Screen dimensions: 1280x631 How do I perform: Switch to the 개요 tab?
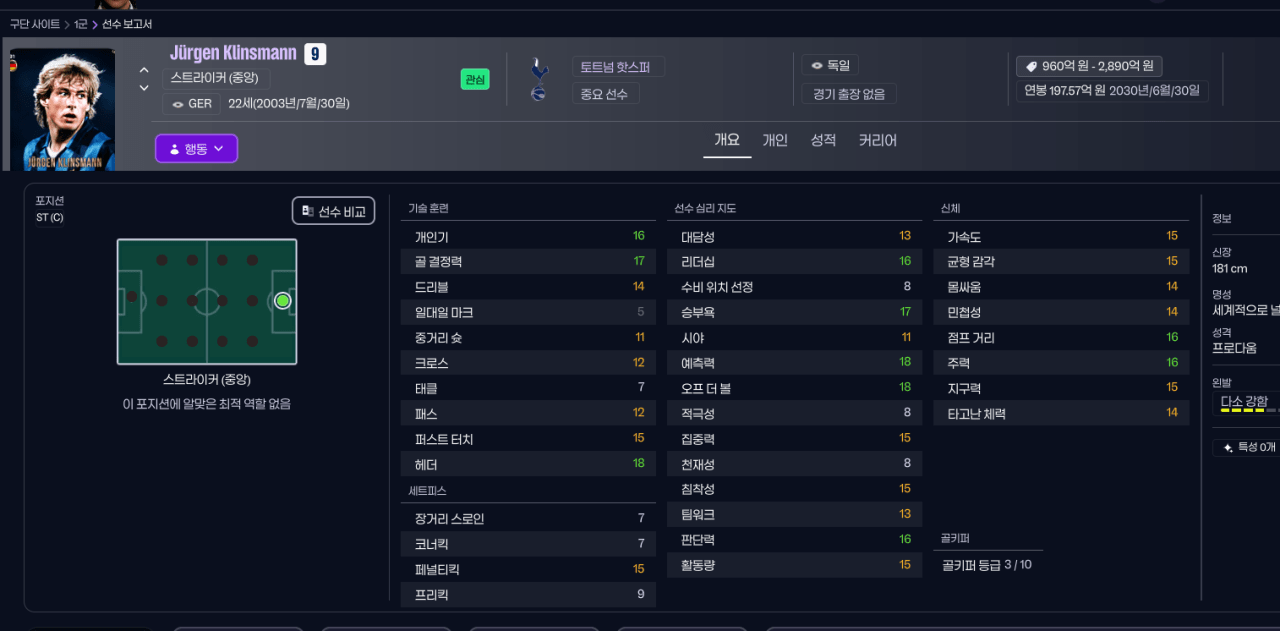(x=727, y=140)
